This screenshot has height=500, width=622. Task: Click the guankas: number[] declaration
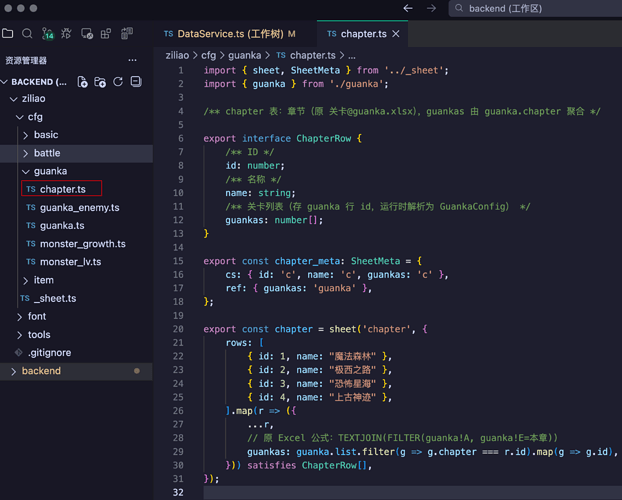pos(274,220)
